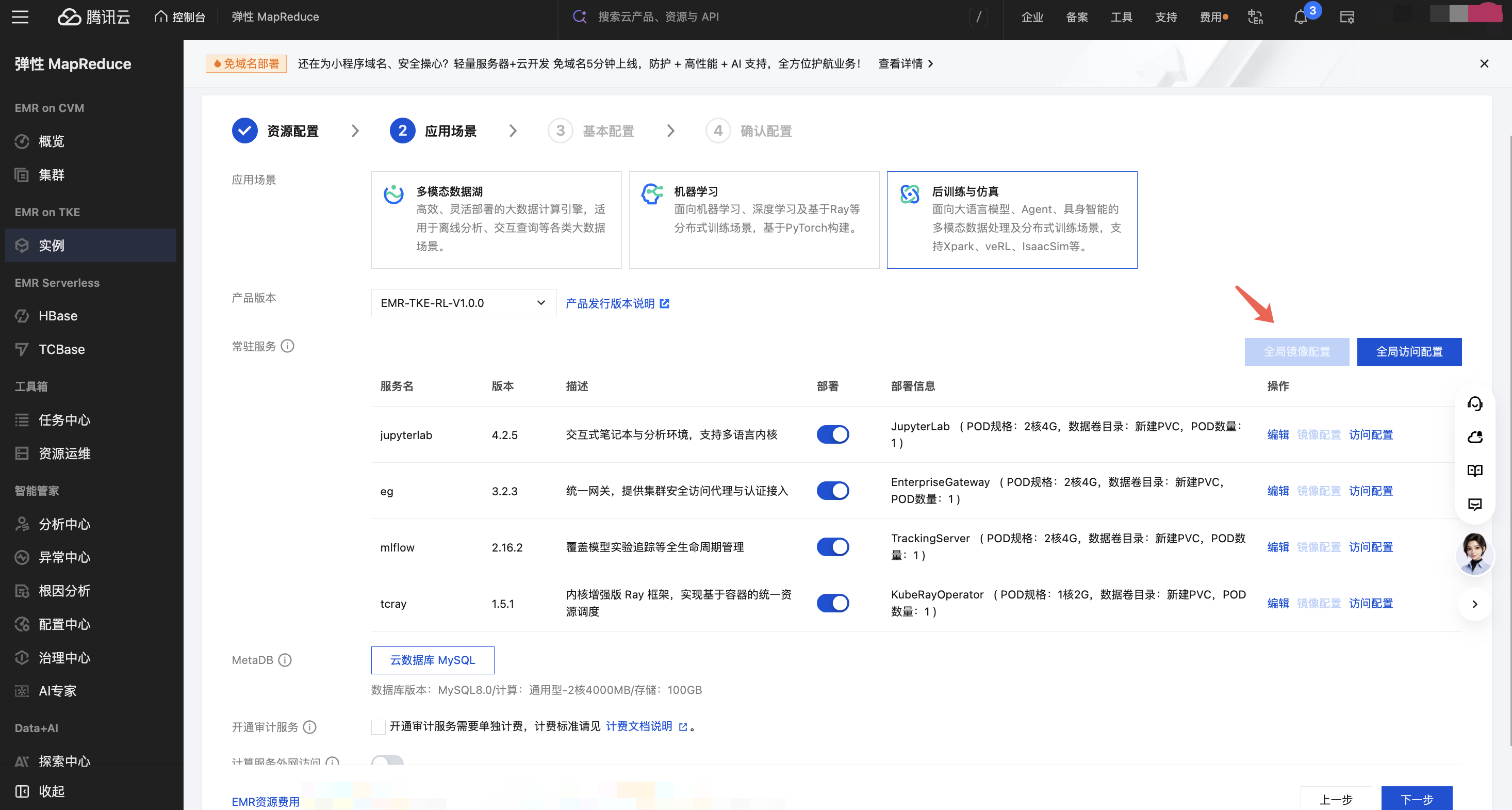Image resolution: width=1512 pixels, height=810 pixels.
Task: Toggle eg deployment switch
Action: (832, 491)
